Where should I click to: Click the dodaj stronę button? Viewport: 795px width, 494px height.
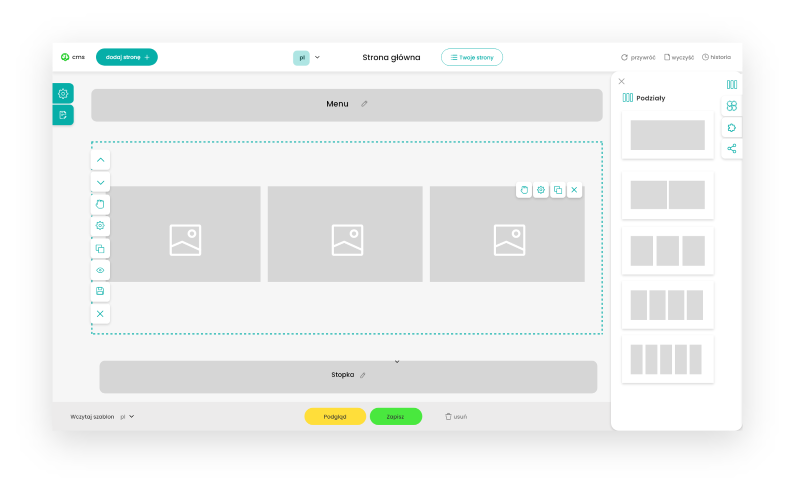coord(126,58)
